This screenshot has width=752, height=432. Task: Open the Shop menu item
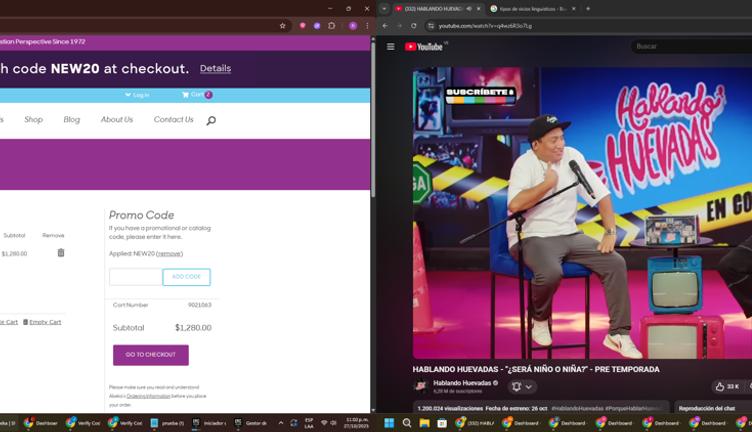(34, 119)
